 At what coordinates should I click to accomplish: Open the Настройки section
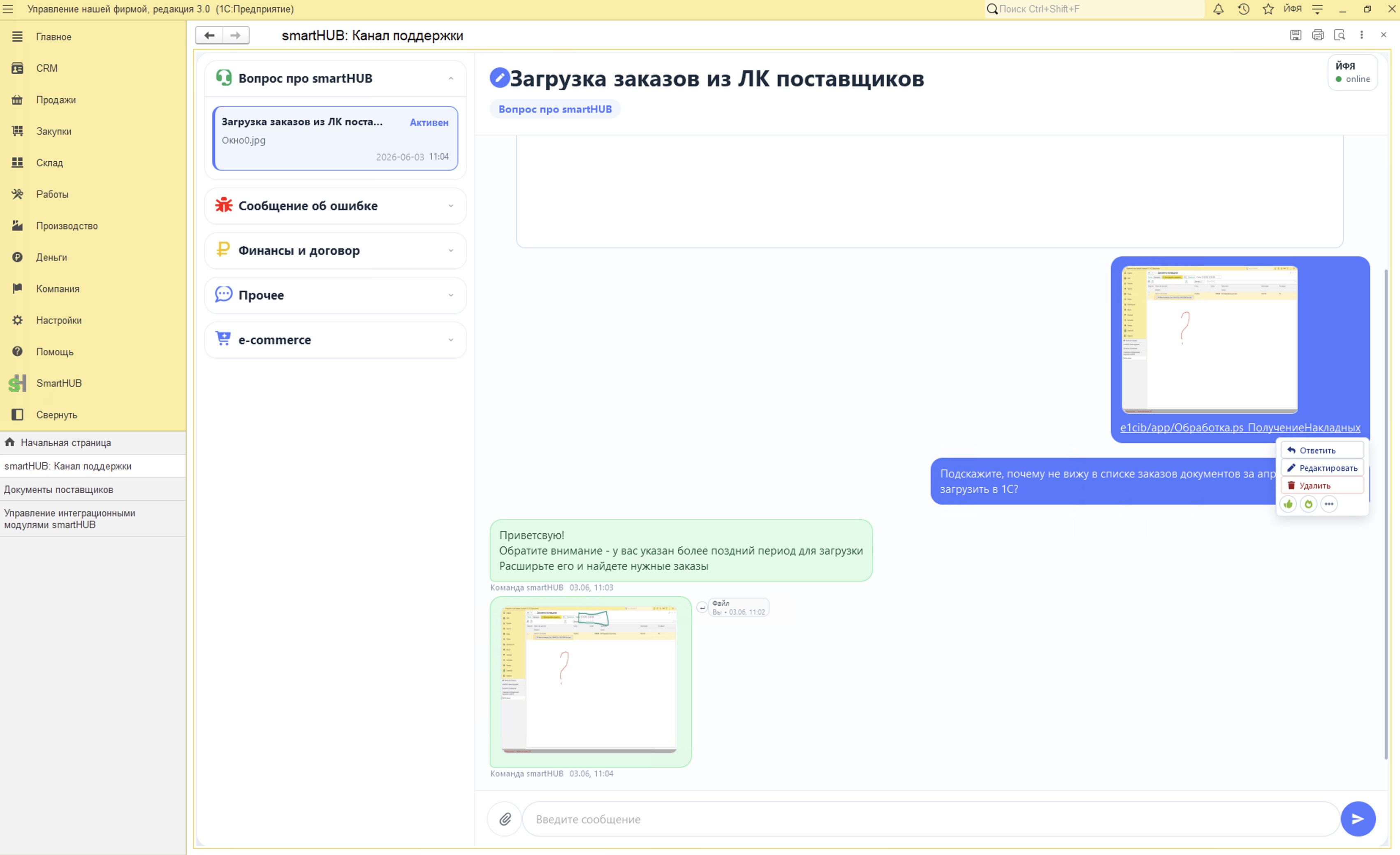pos(93,321)
